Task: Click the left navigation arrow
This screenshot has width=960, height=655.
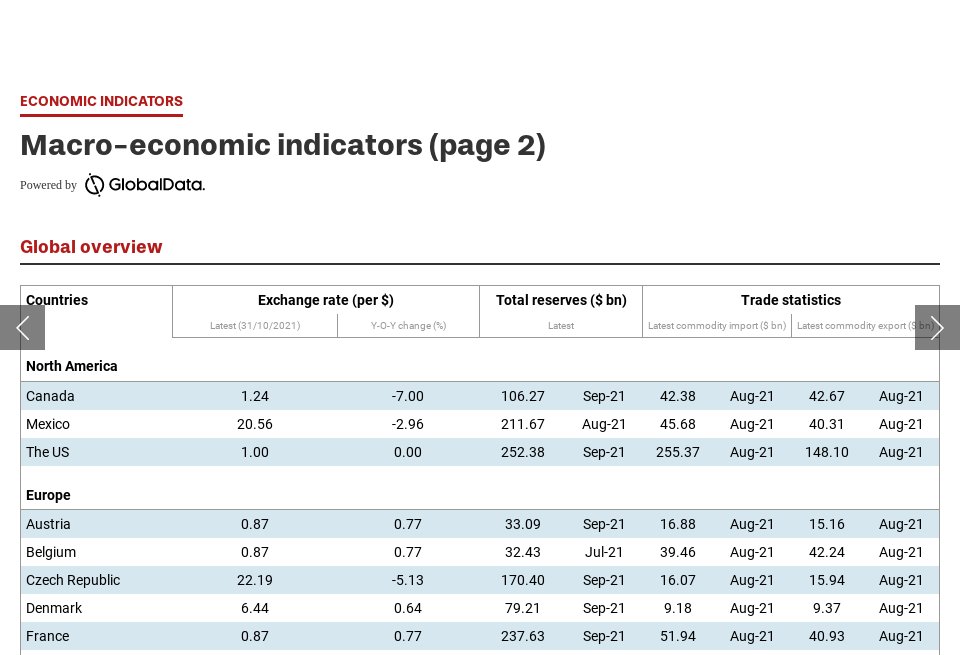Action: 22,328
